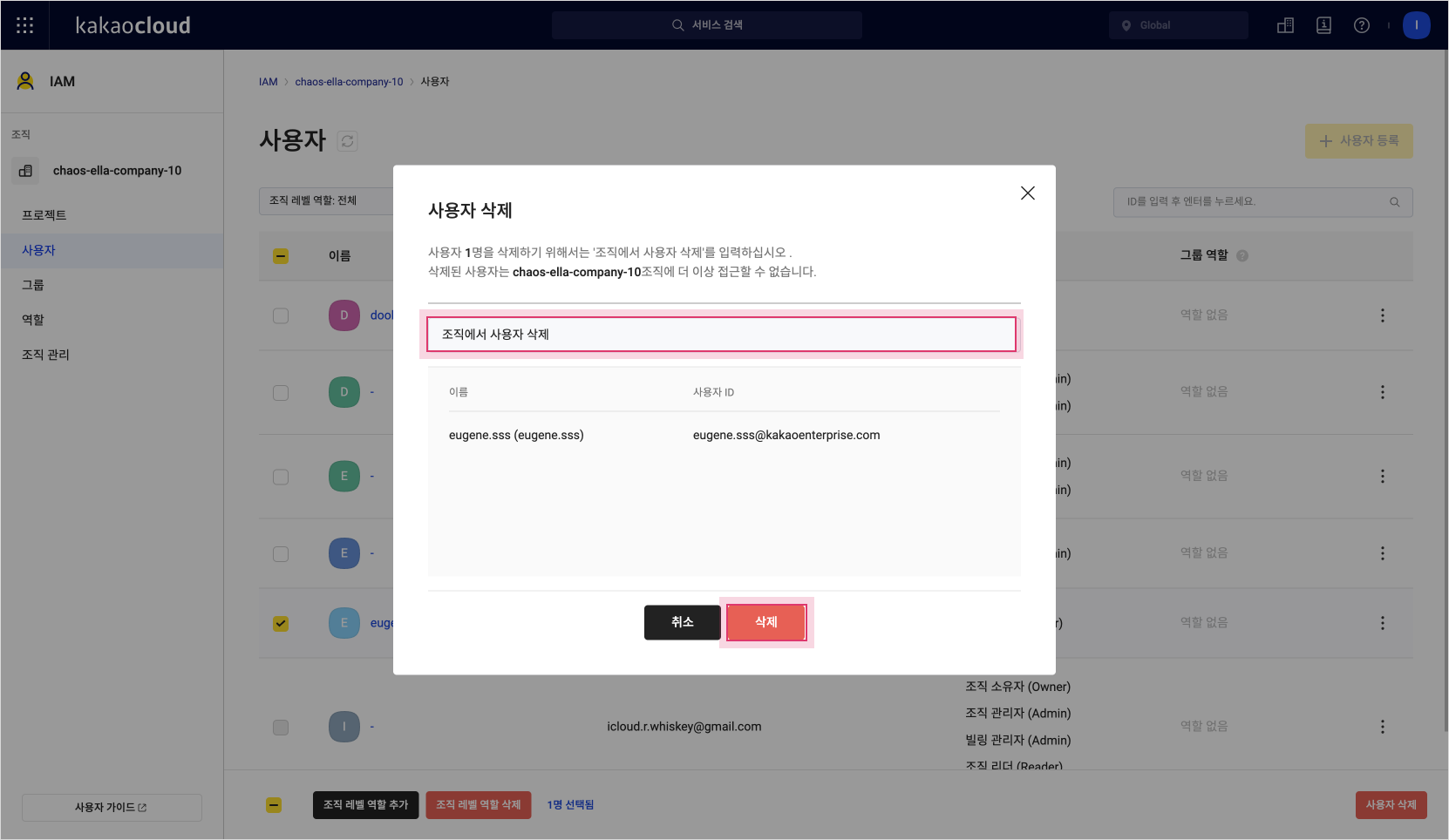The height and width of the screenshot is (840, 1449).
Task: Click the 1명 선택됨 label
Action: pos(571,805)
